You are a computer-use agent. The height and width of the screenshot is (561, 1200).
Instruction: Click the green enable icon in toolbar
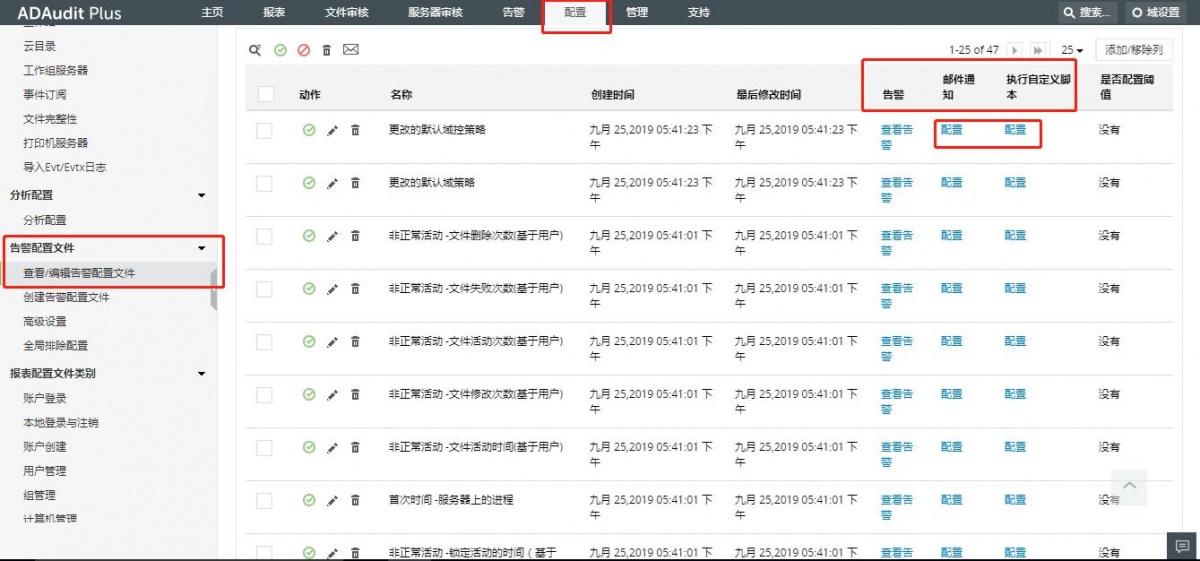coord(280,50)
